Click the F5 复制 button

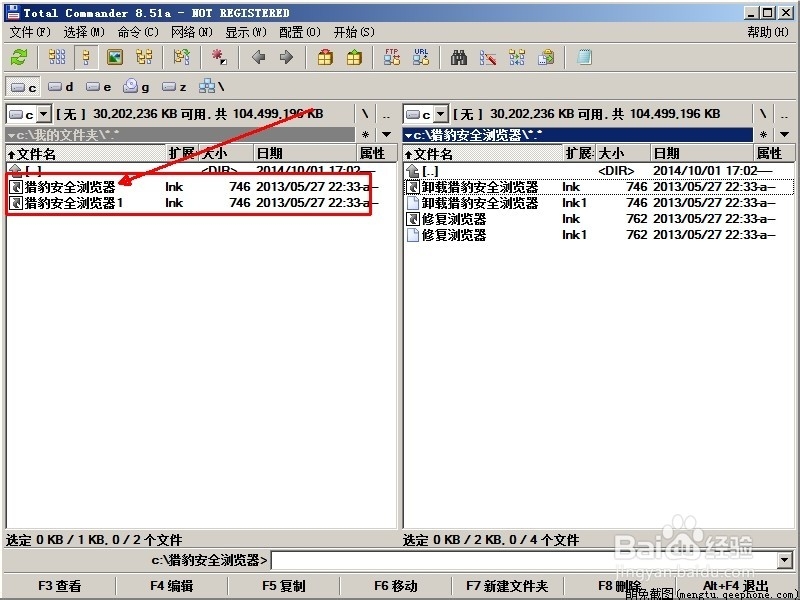click(x=284, y=586)
